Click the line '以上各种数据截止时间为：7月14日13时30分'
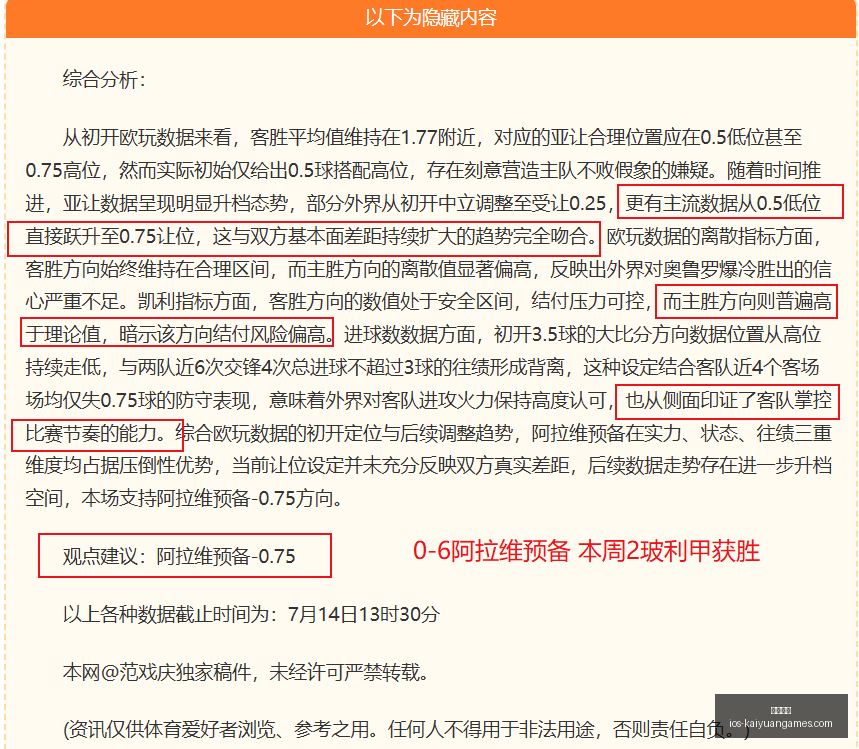The width and height of the screenshot is (859, 749). coord(251,614)
